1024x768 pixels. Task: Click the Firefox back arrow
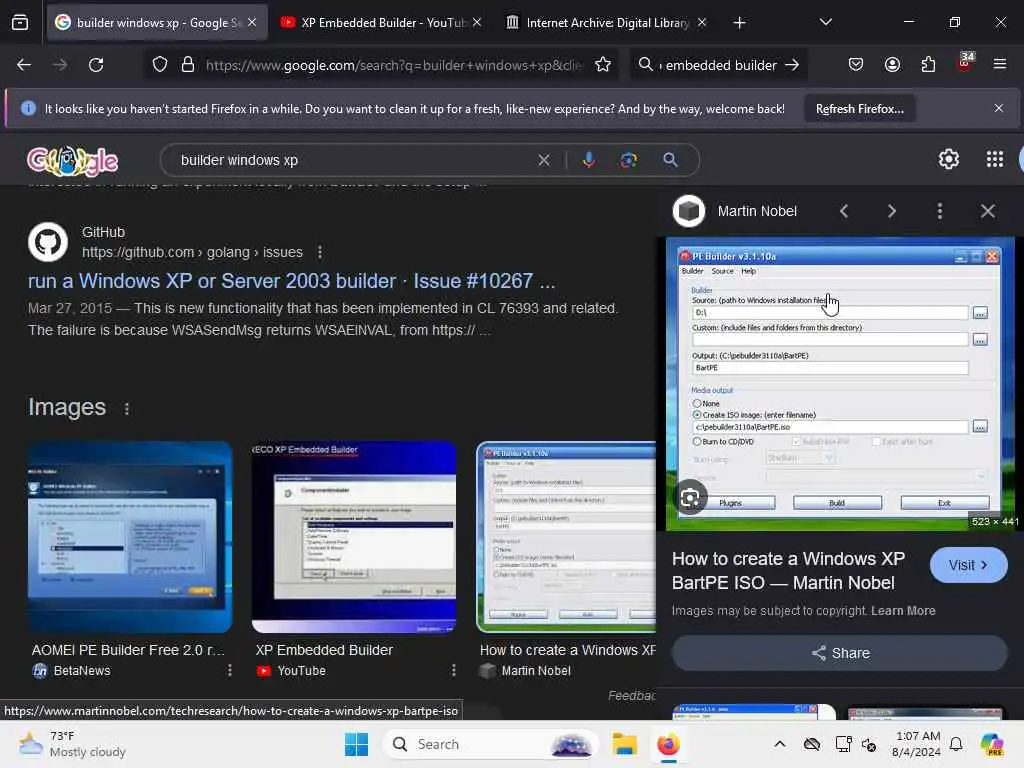(24, 65)
